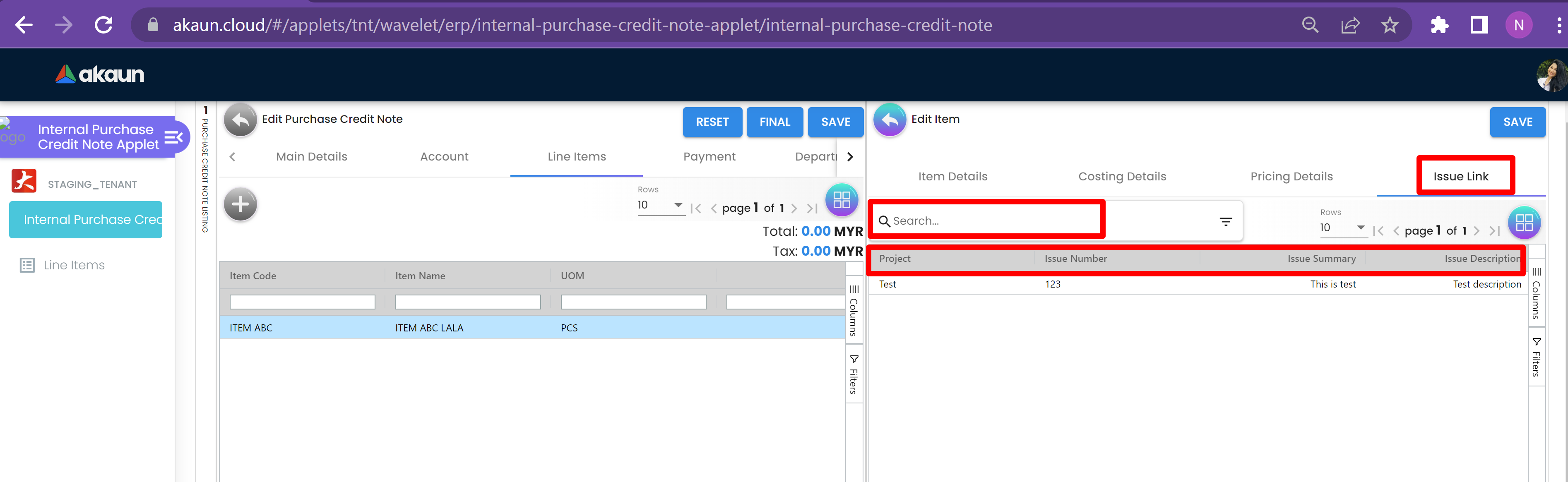Click the plus add line item button
The height and width of the screenshot is (482, 1568).
pyautogui.click(x=240, y=204)
